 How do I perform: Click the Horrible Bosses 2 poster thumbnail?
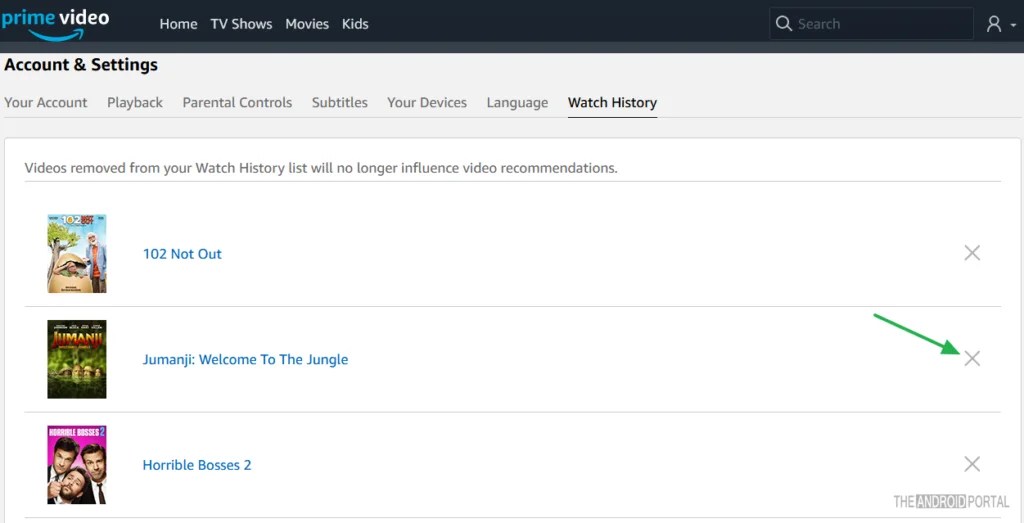pos(77,465)
